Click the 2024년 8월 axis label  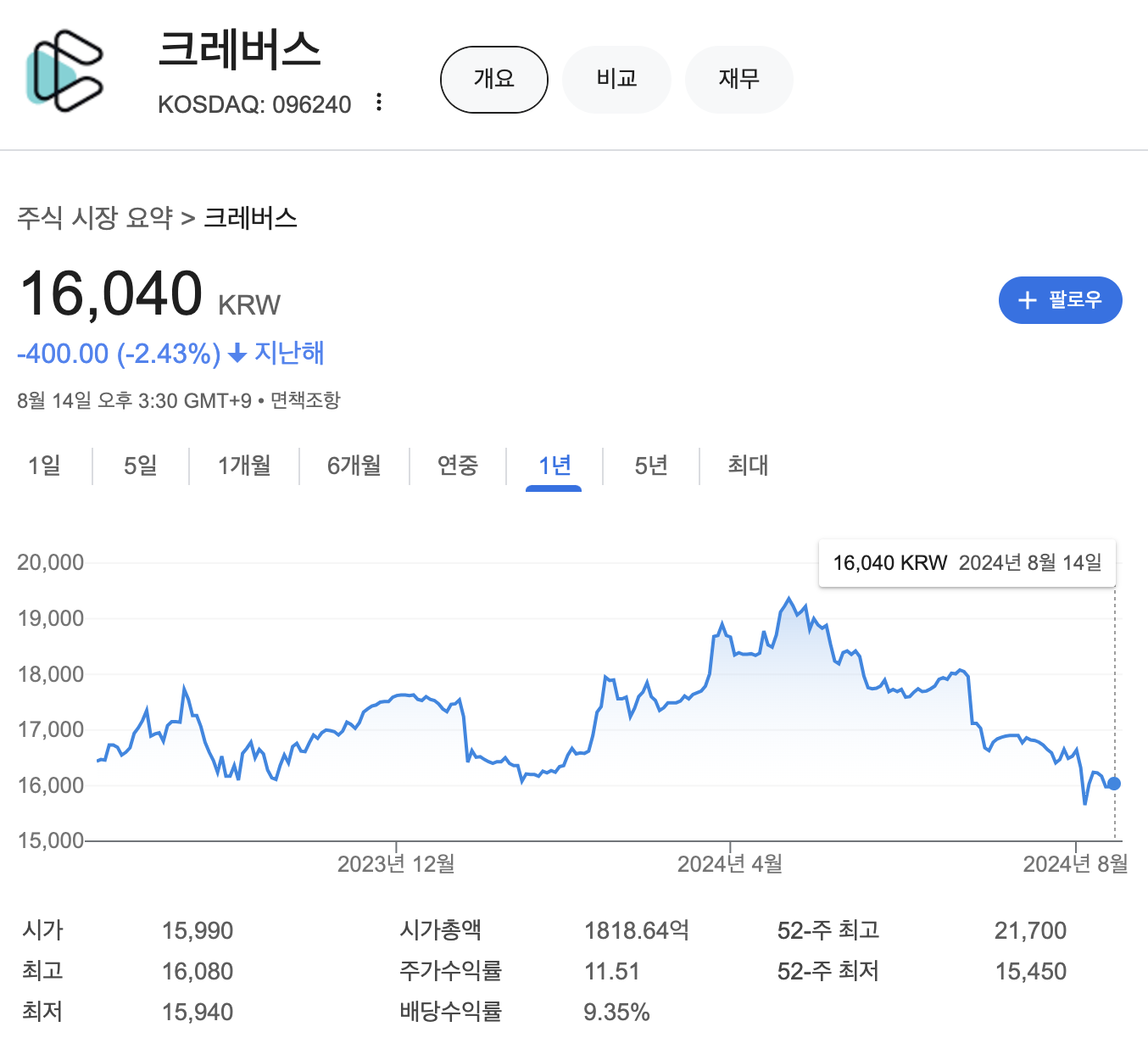(x=1075, y=864)
